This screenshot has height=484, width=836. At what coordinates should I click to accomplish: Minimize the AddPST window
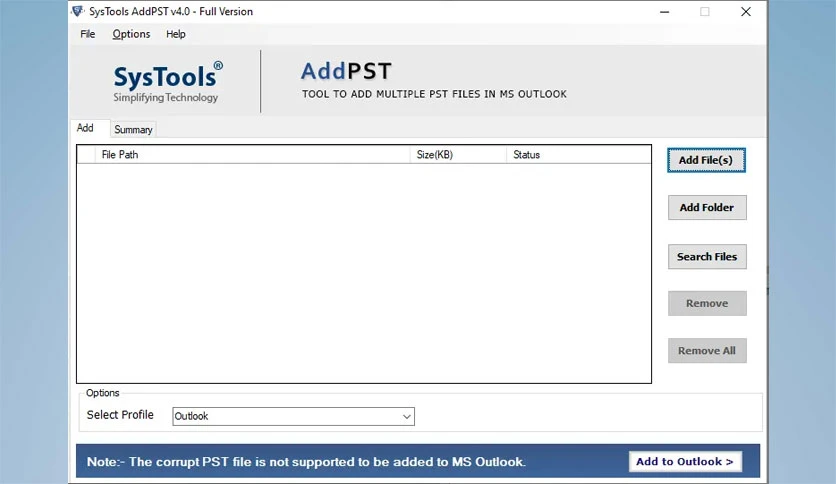point(664,12)
